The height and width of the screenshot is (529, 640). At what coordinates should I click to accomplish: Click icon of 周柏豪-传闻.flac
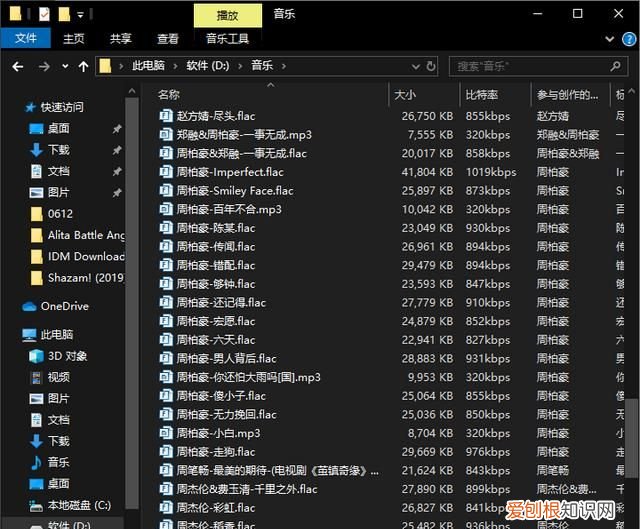coord(166,247)
